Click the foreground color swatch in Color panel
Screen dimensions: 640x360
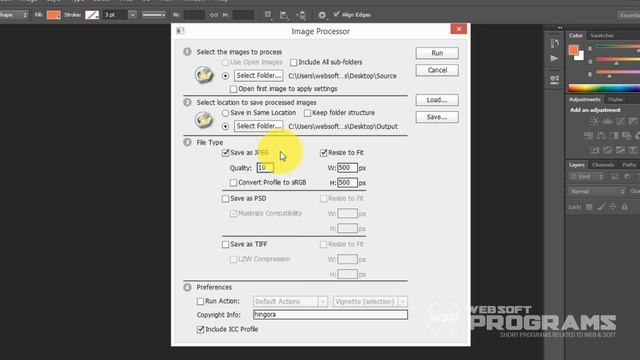point(573,50)
